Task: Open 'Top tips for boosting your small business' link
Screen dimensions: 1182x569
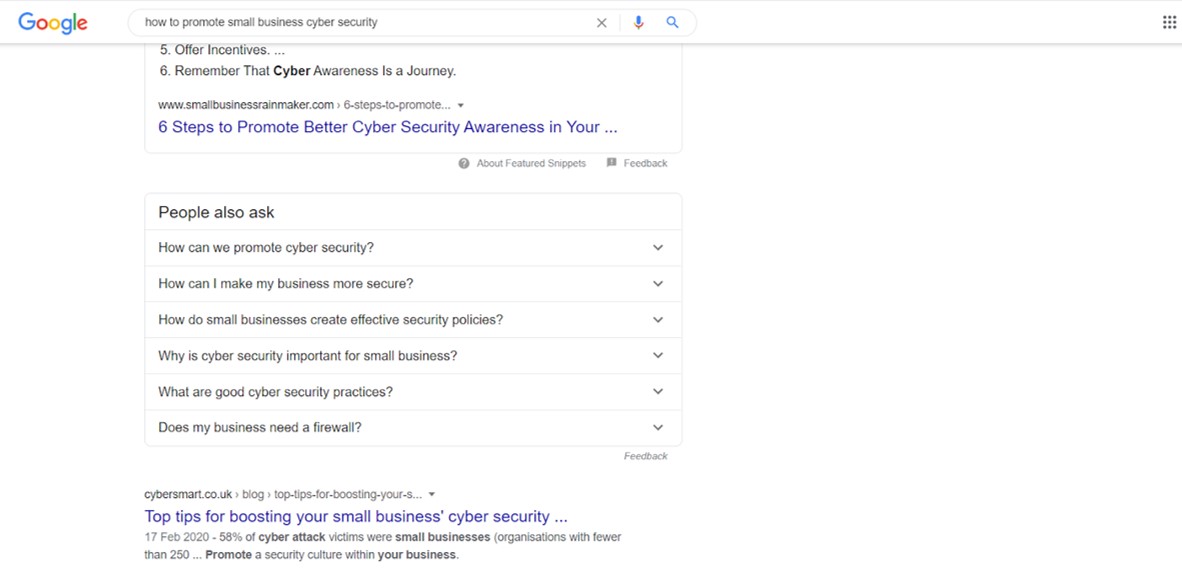Action: click(x=356, y=517)
